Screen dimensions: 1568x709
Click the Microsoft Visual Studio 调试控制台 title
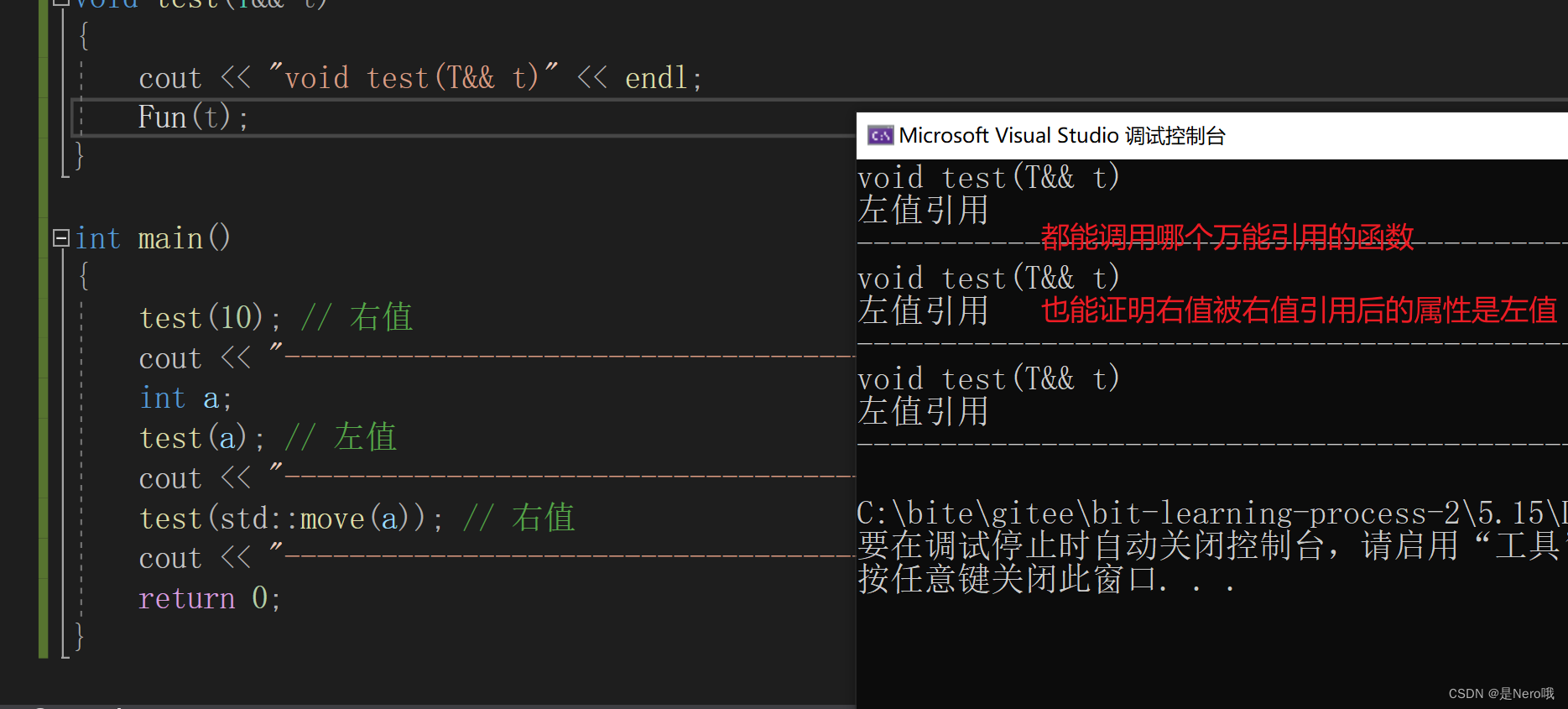click(1062, 135)
